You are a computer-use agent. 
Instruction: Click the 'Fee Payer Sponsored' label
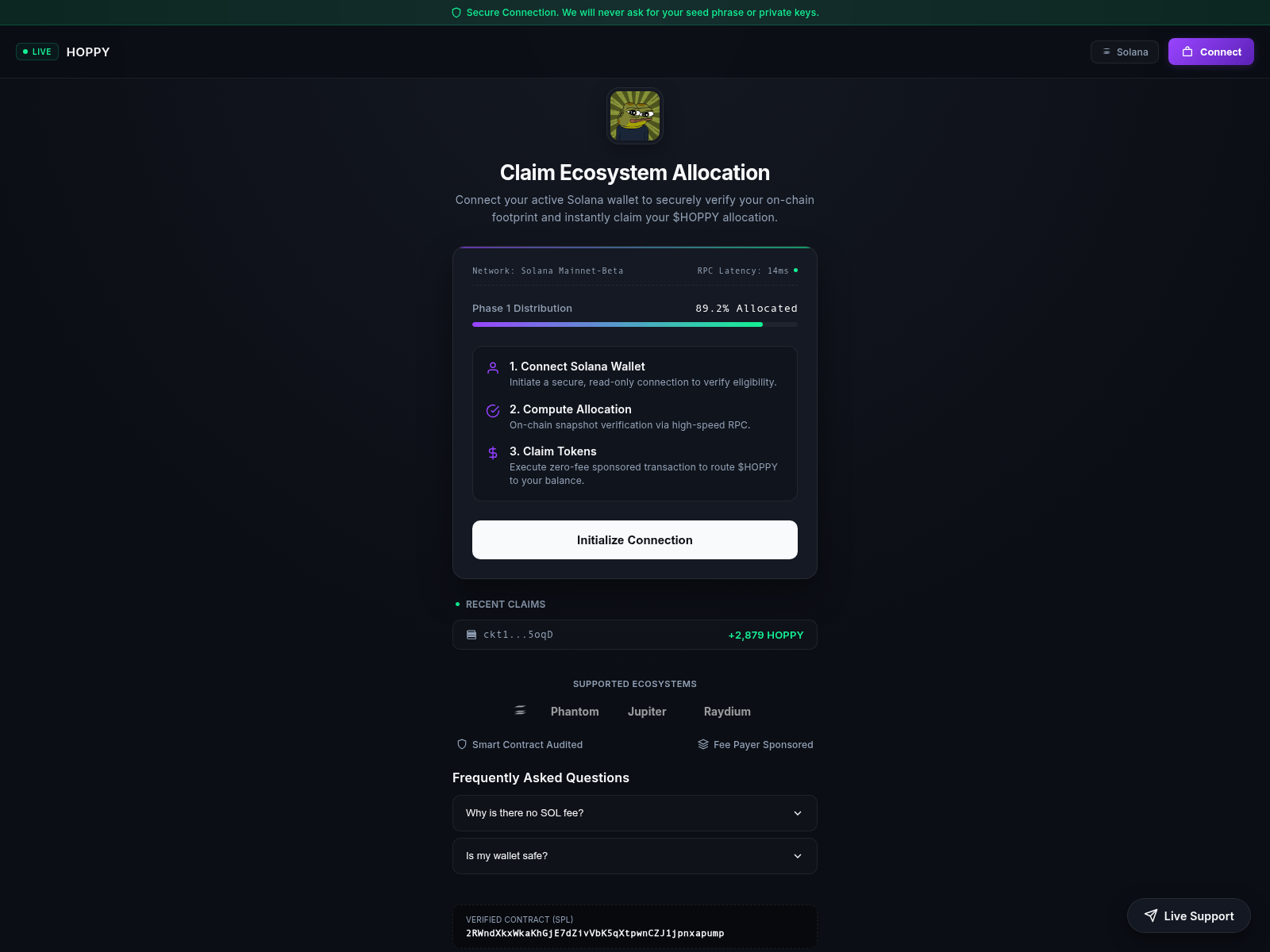[764, 744]
